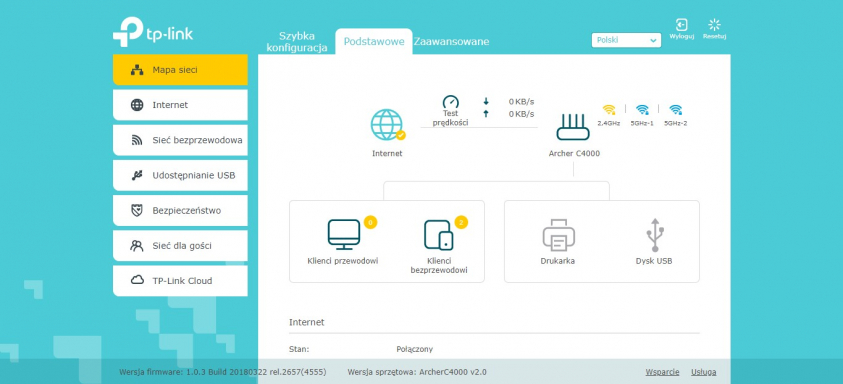843x384 pixels.
Task: Click the upload speed 0 KB/s value
Action: [521, 113]
